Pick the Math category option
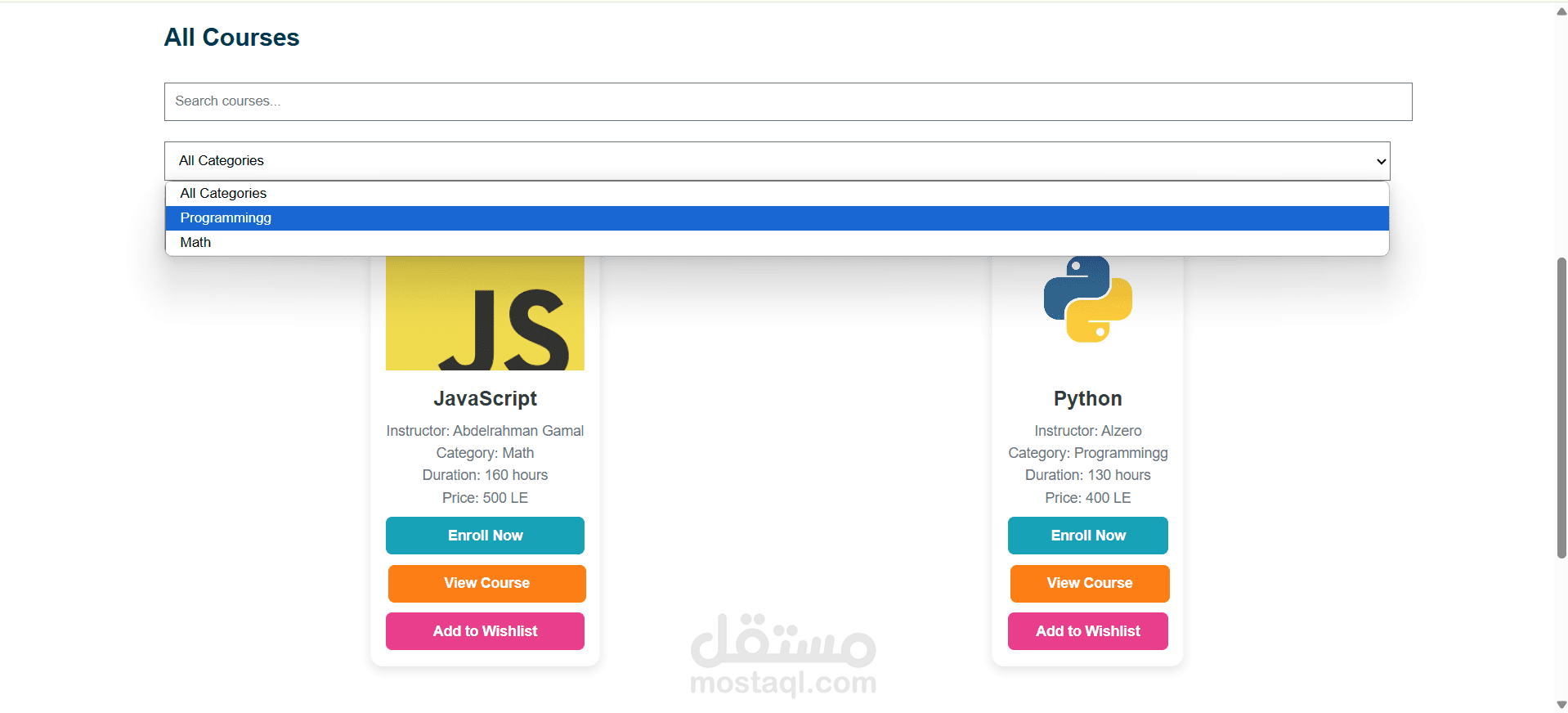The height and width of the screenshot is (713, 1568). coord(777,243)
